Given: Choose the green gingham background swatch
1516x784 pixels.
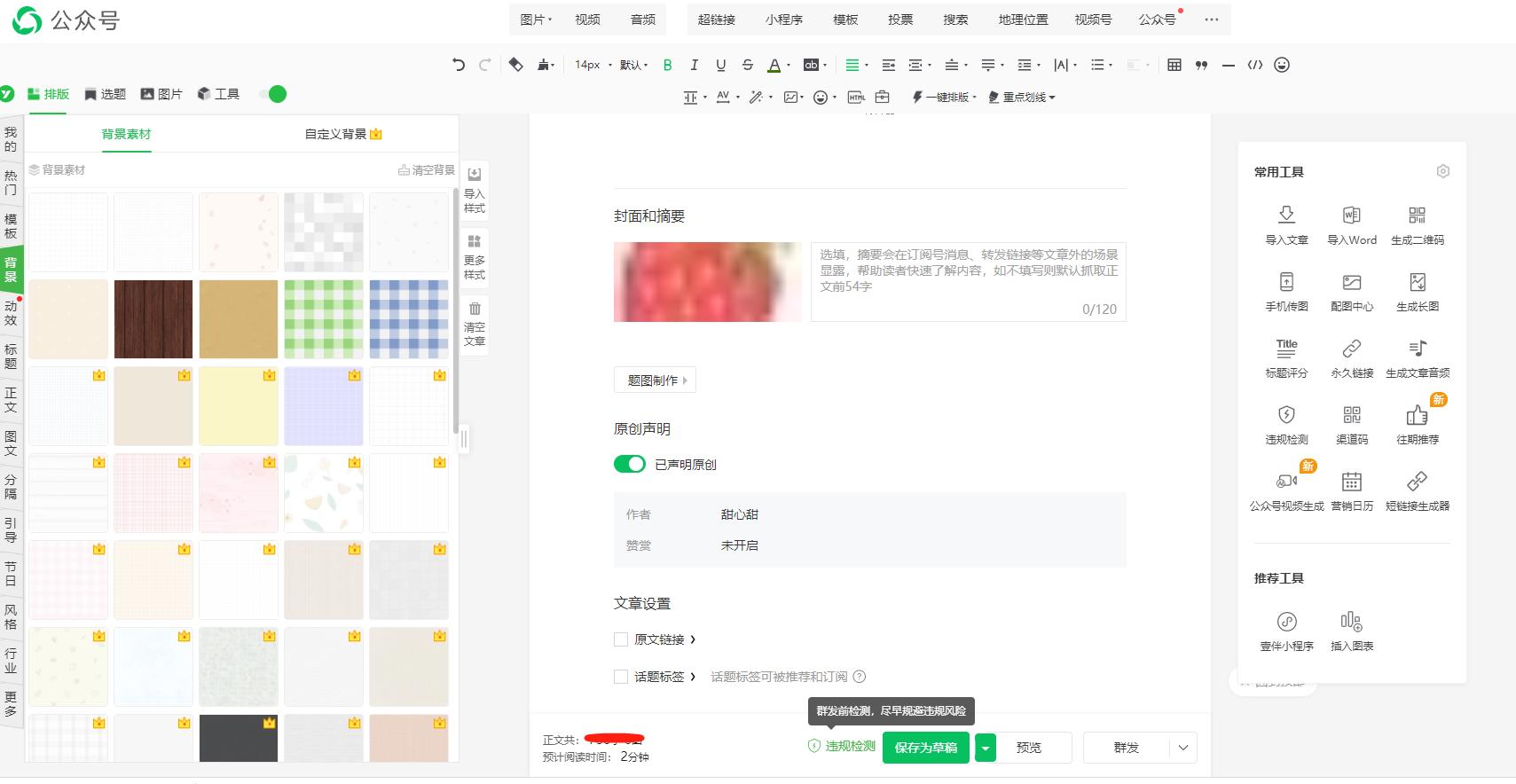Looking at the screenshot, I should 324,319.
